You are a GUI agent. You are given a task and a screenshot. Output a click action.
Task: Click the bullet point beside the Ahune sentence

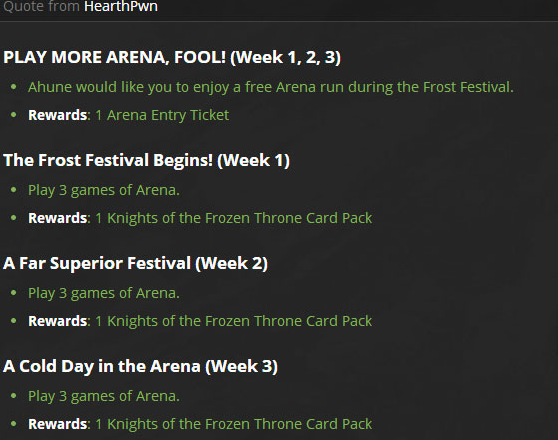coord(14,87)
